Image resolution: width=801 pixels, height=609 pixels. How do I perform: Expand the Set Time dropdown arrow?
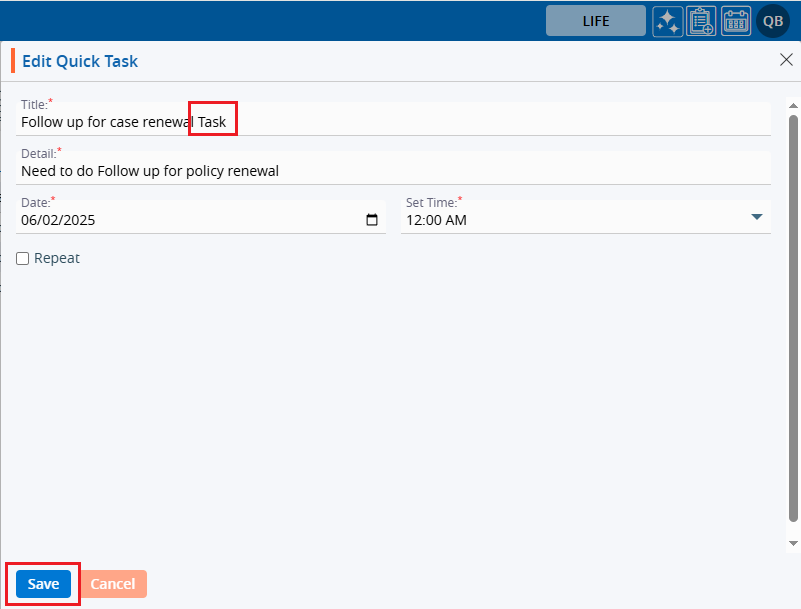click(x=756, y=217)
